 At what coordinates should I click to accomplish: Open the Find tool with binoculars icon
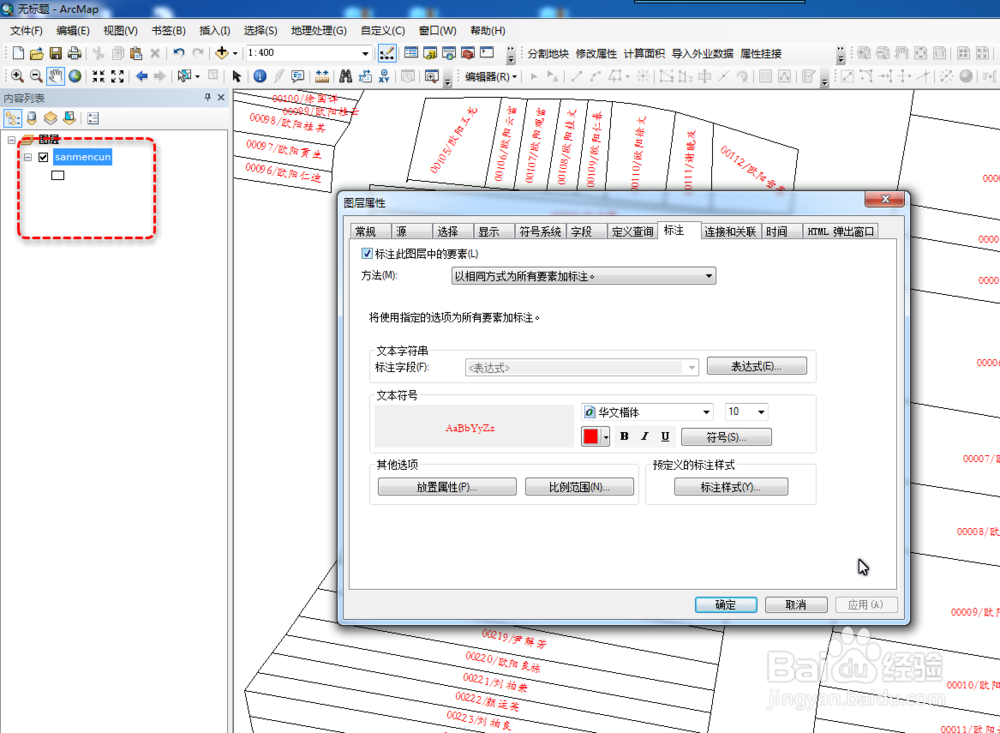pos(344,76)
